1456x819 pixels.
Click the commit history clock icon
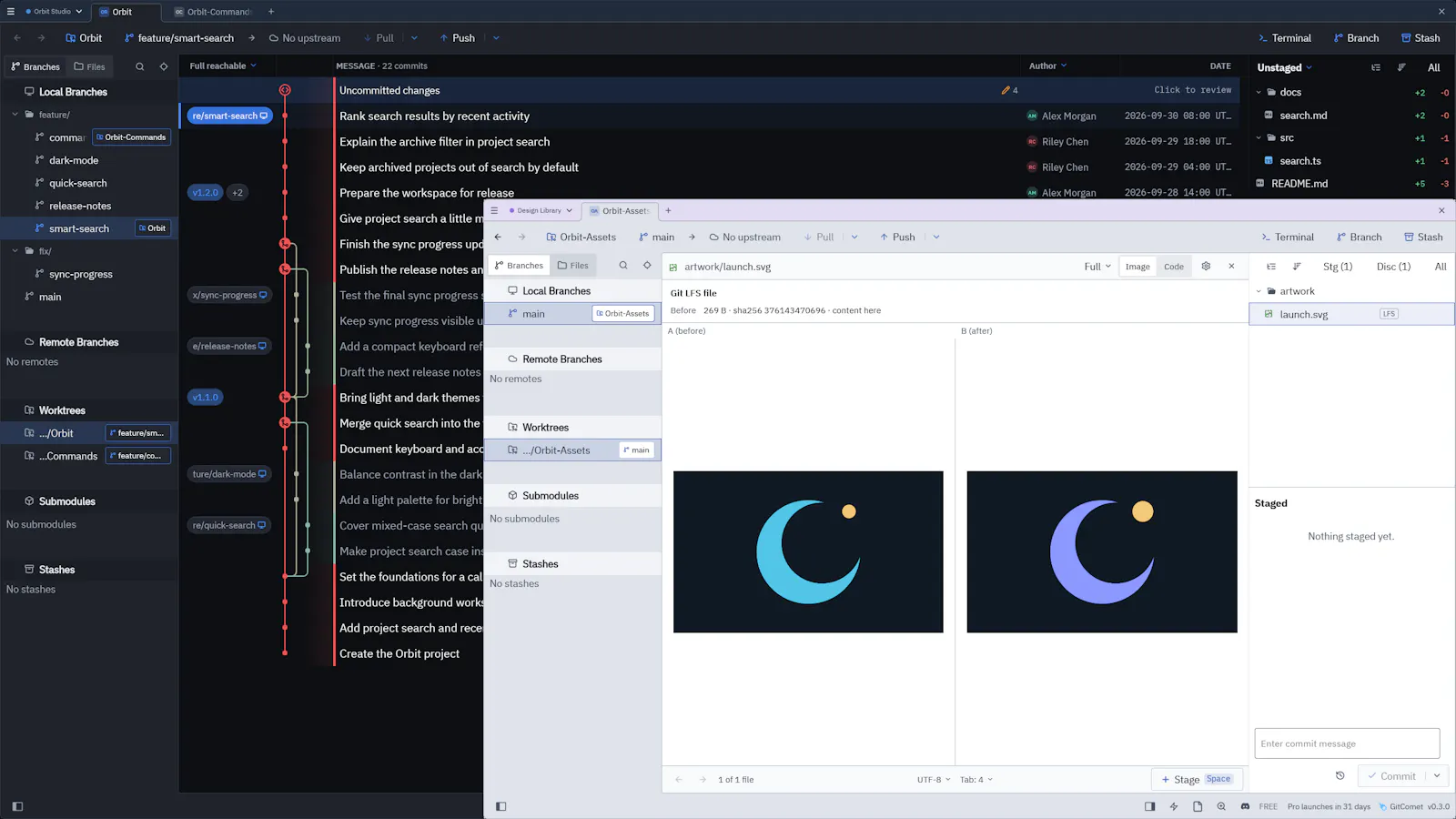pos(1340,775)
